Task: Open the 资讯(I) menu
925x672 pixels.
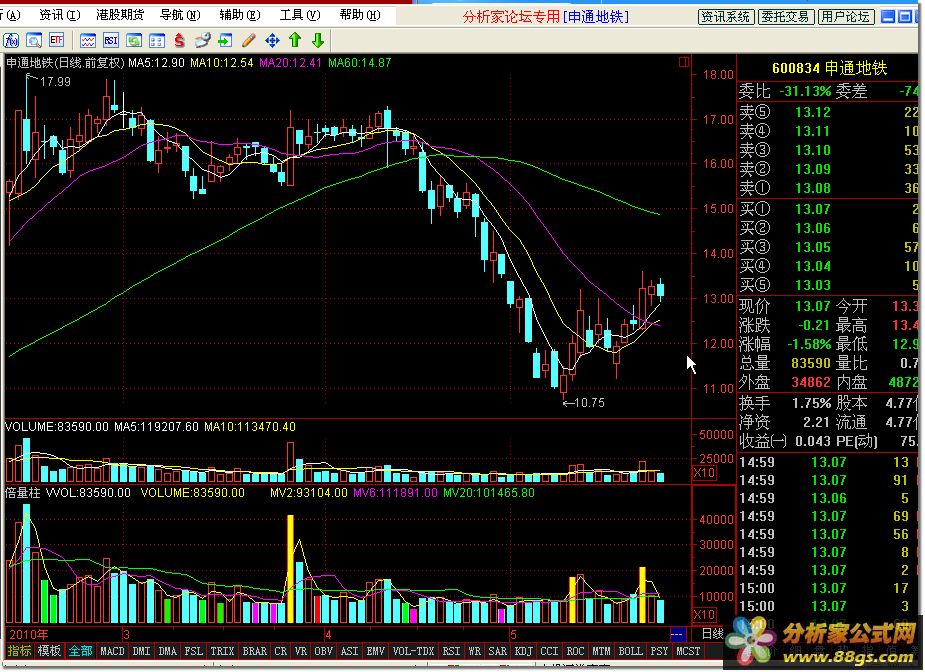Action: (60, 15)
